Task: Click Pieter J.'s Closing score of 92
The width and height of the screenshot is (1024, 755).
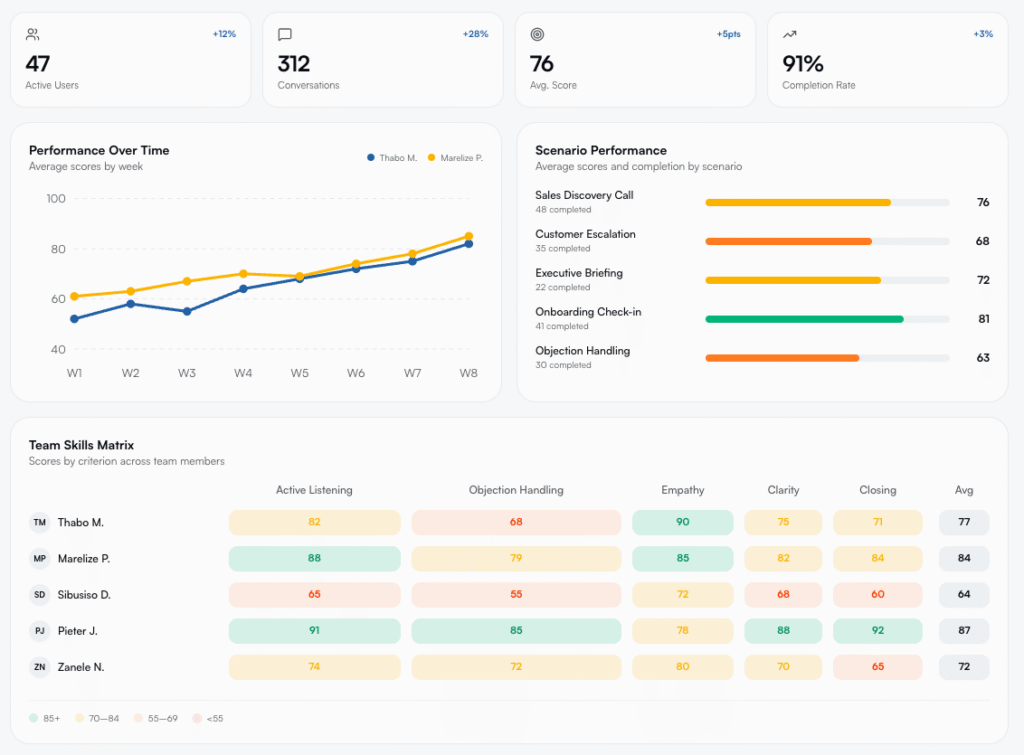Action: 878,631
